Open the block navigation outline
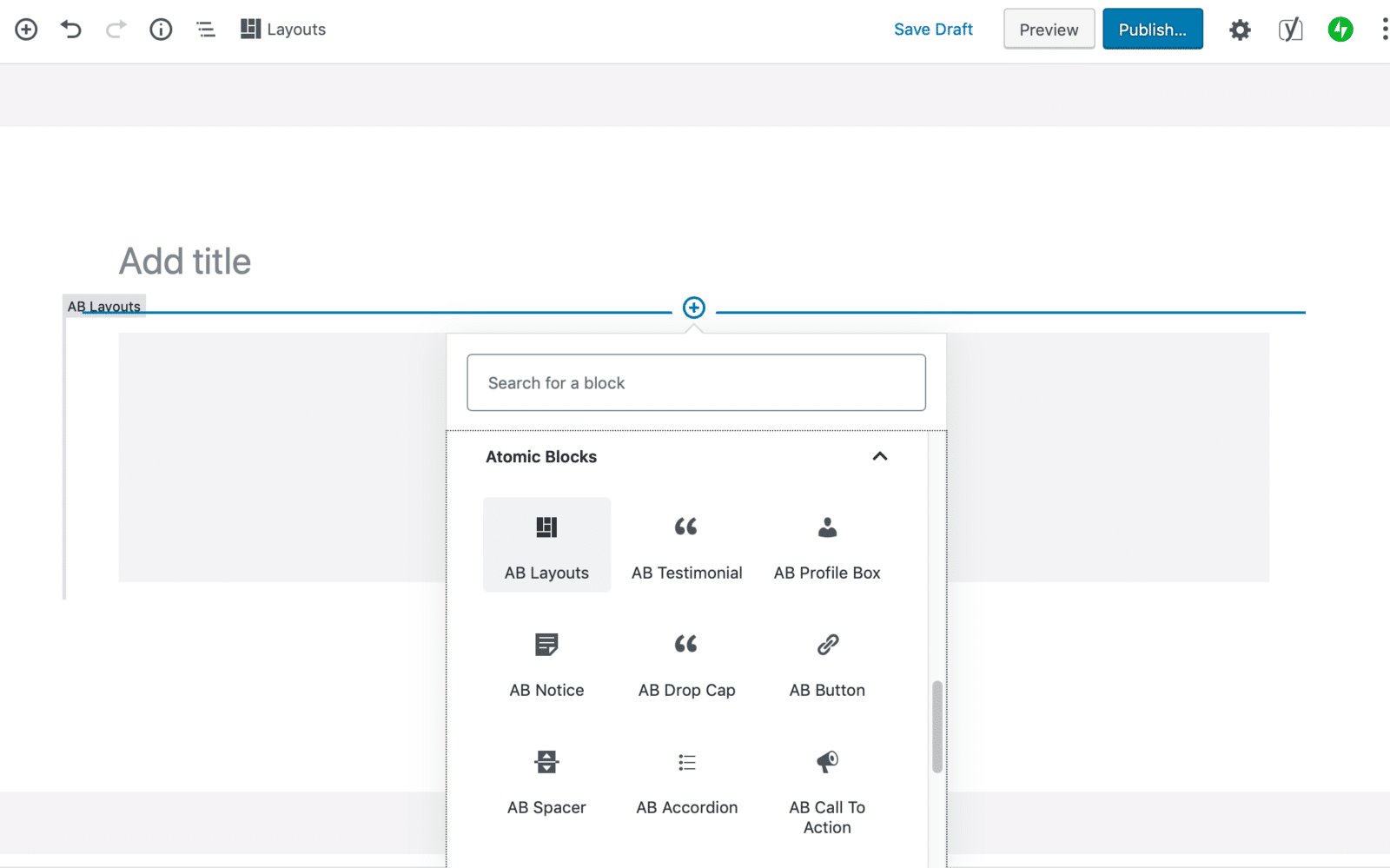This screenshot has height=868, width=1390. (x=205, y=29)
